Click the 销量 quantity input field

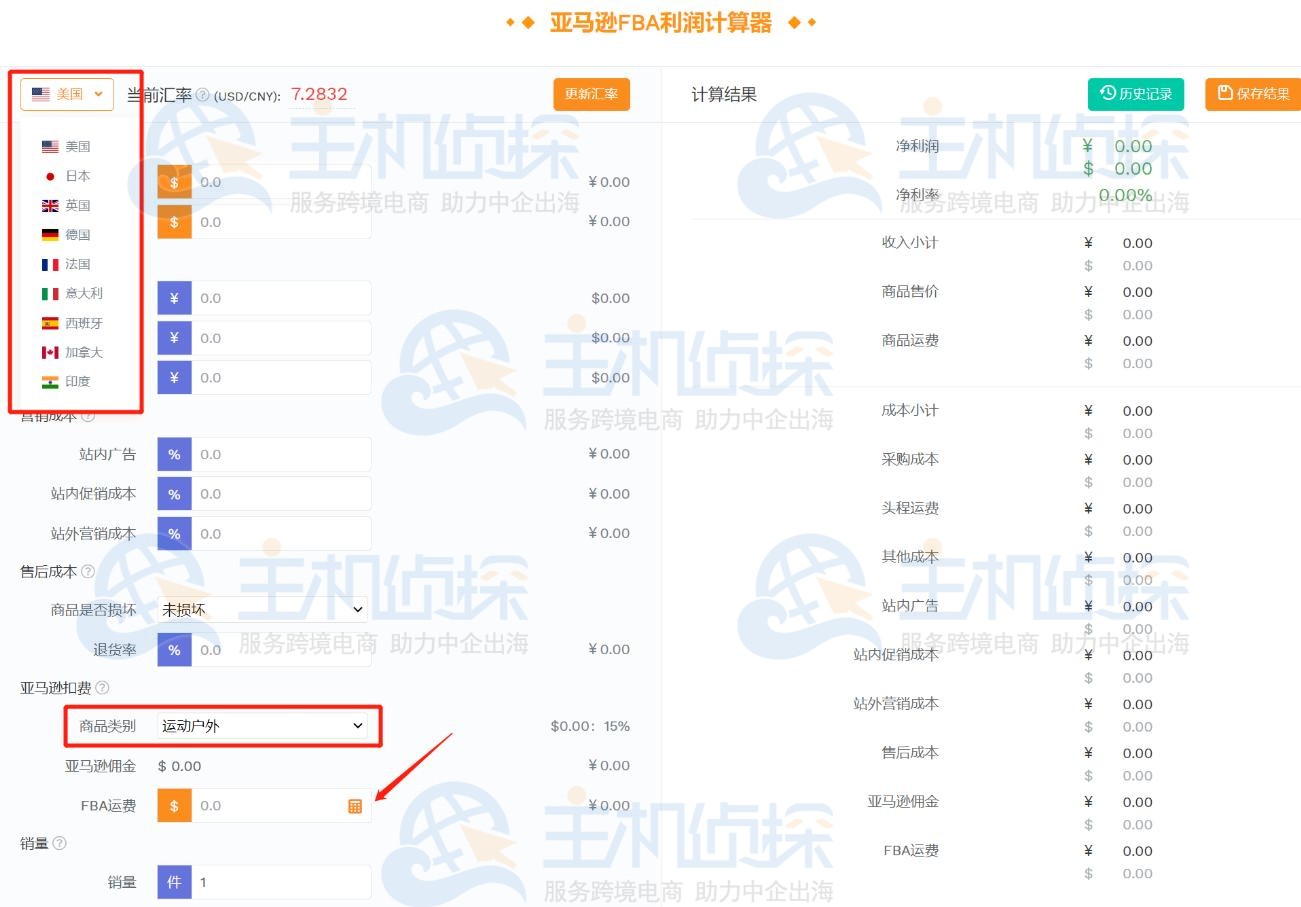[x=280, y=881]
